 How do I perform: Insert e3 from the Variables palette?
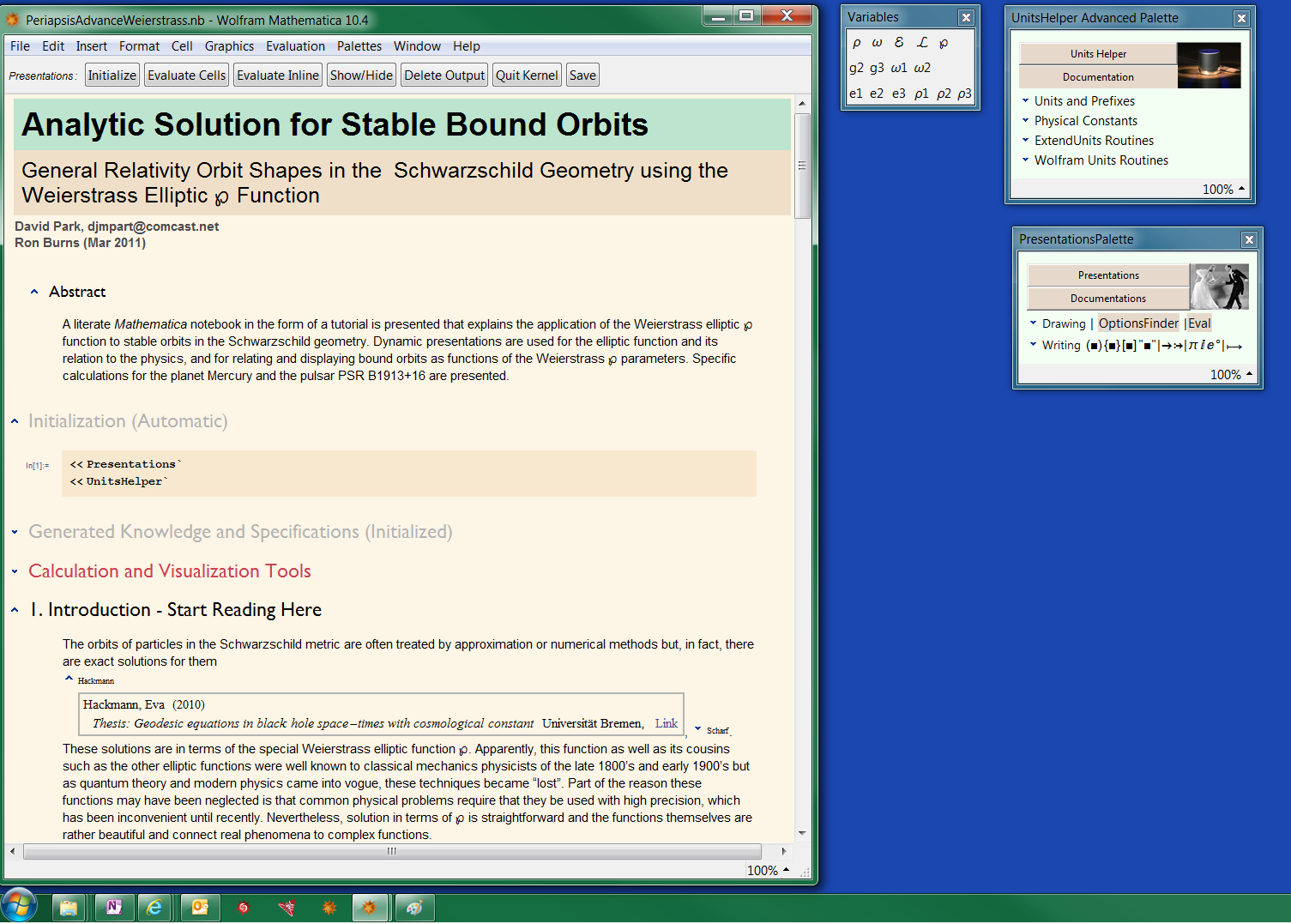pyautogui.click(x=899, y=94)
